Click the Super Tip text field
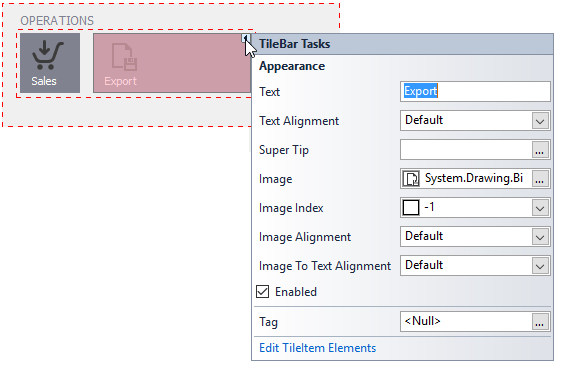This screenshot has width=562, height=369. tap(466, 150)
